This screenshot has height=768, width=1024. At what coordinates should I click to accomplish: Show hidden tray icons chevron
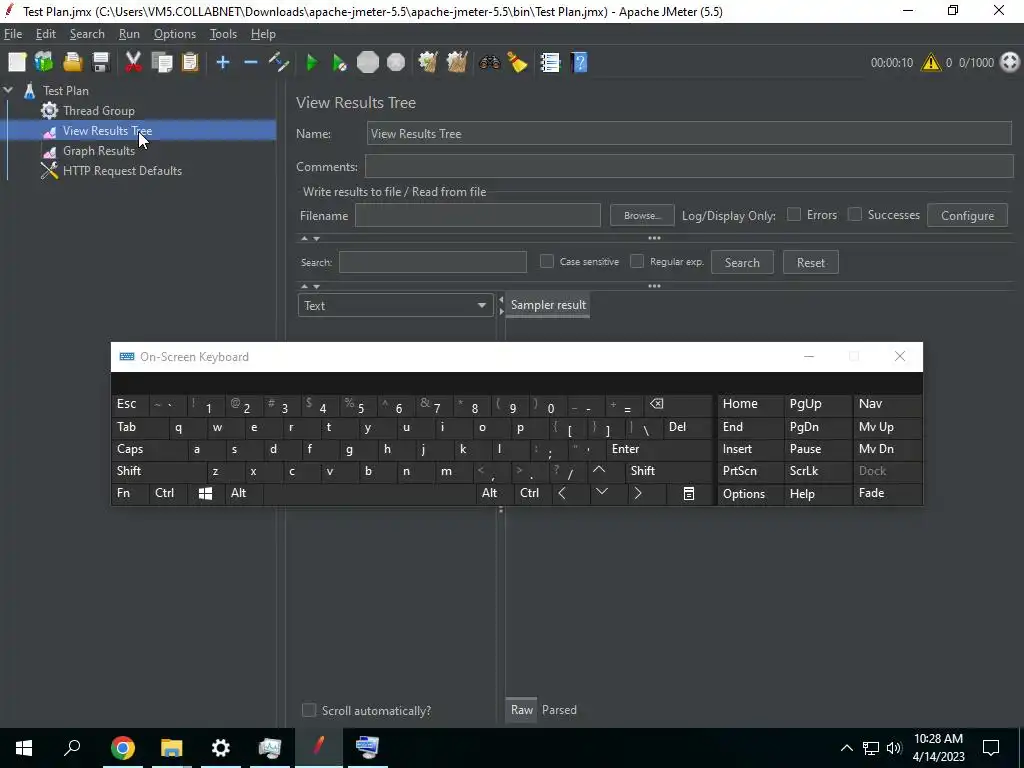pyautogui.click(x=846, y=748)
